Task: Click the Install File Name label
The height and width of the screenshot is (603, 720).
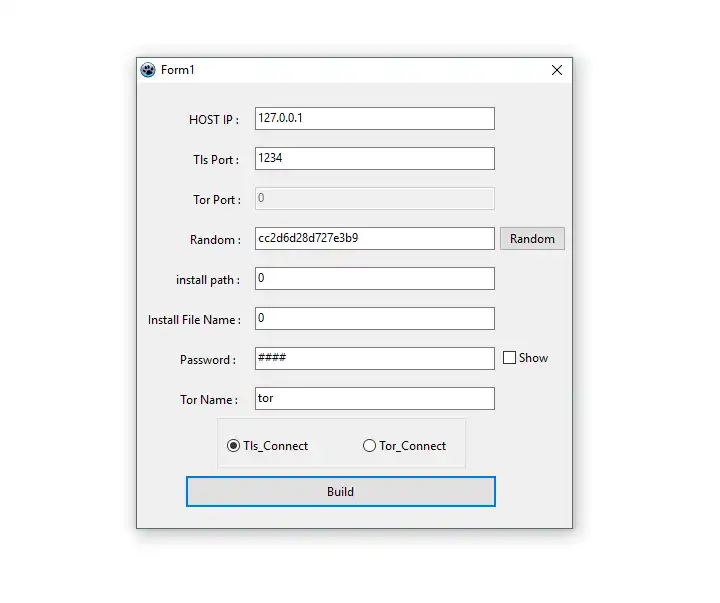Action: click(x=194, y=320)
